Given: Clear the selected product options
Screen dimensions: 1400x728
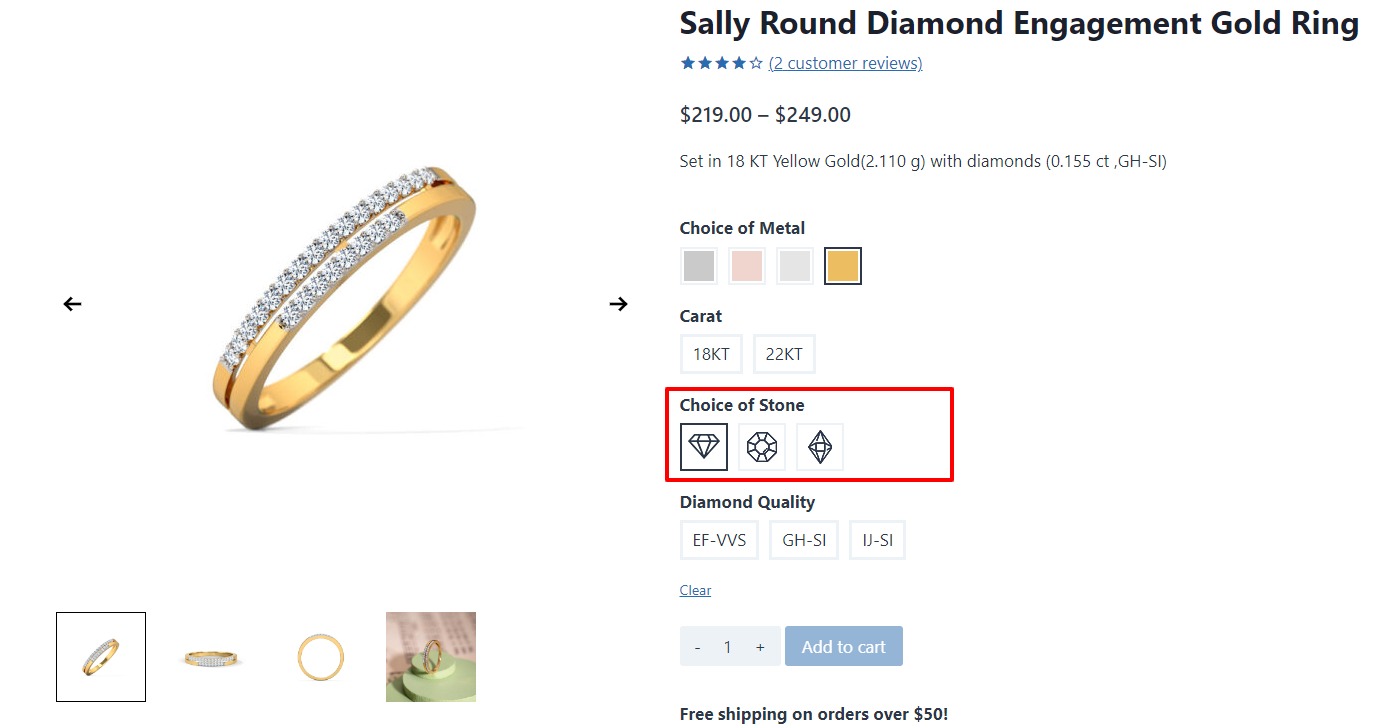Looking at the screenshot, I should 695,590.
